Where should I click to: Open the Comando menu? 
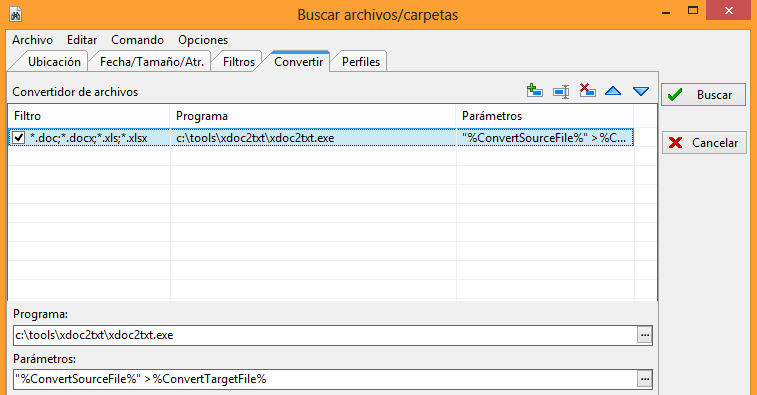click(138, 40)
